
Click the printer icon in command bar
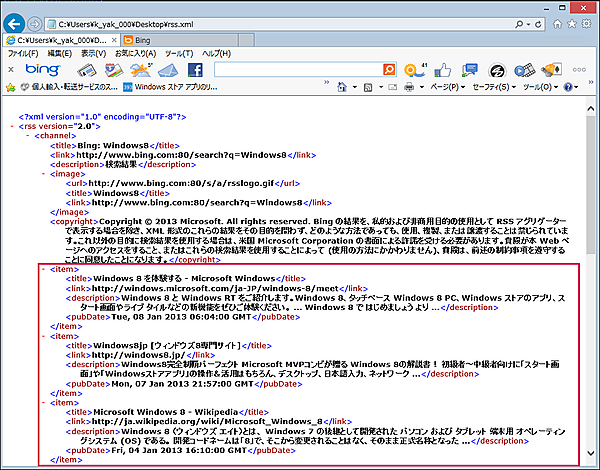408,88
